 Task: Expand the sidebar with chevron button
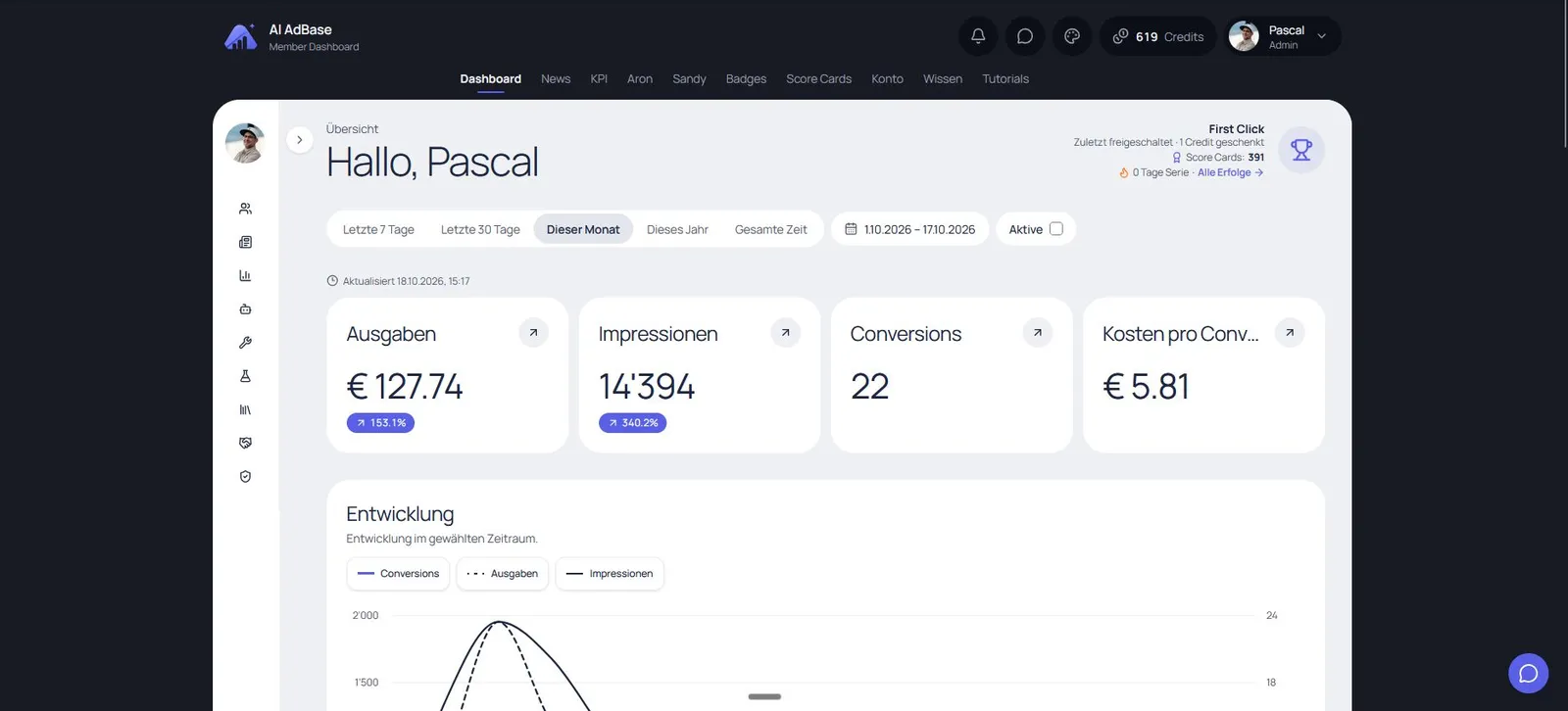tap(300, 140)
